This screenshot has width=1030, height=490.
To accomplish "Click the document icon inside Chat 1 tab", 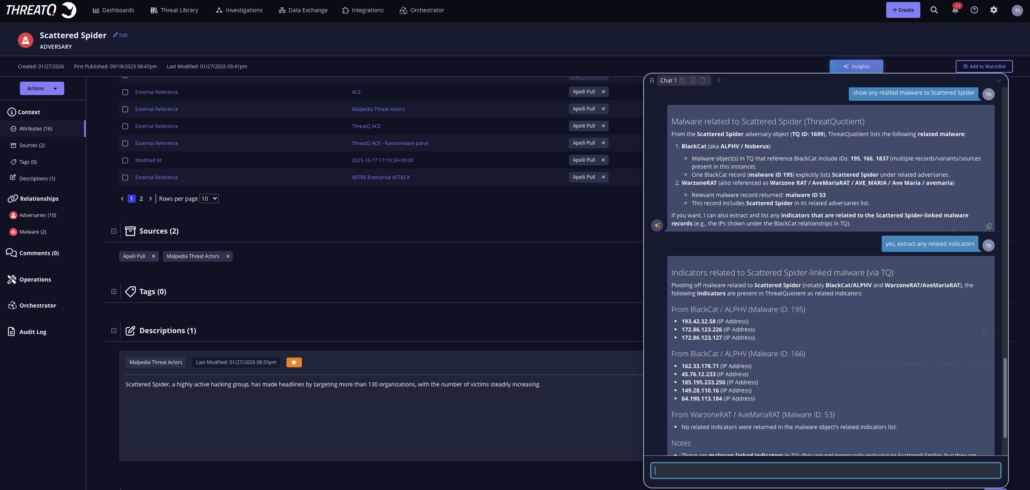I will [692, 80].
